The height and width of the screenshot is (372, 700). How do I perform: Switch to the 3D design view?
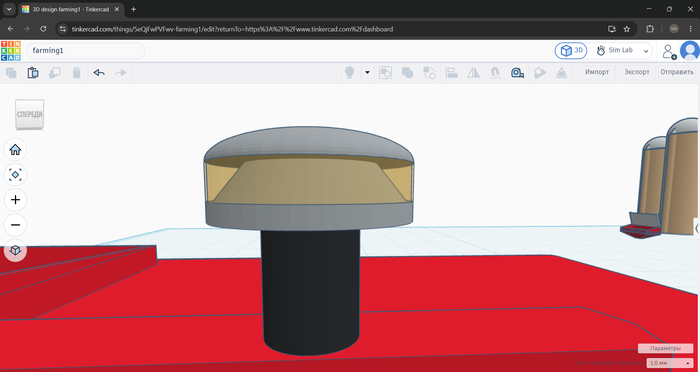pyautogui.click(x=571, y=50)
